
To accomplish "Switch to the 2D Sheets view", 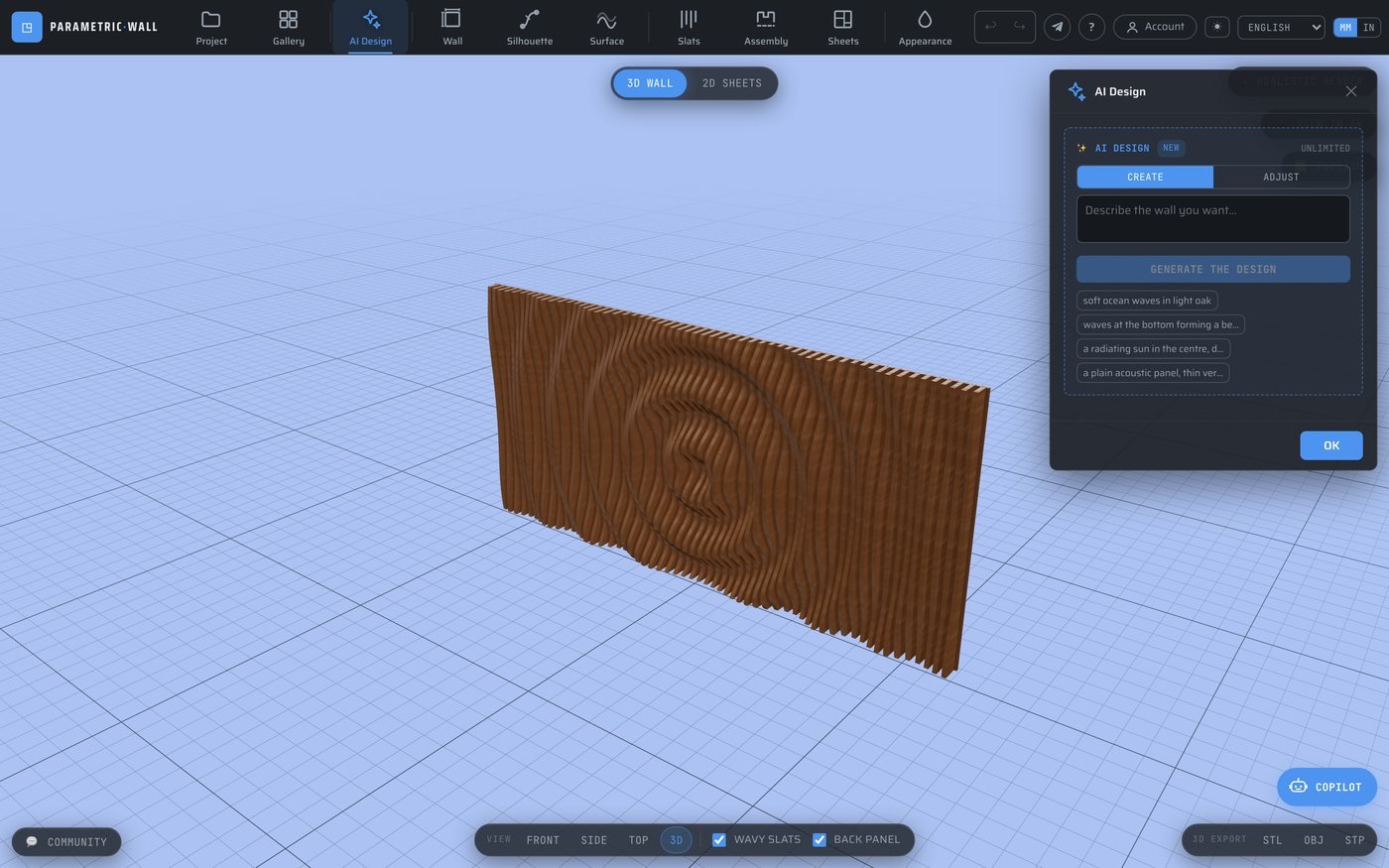I will click(x=732, y=83).
